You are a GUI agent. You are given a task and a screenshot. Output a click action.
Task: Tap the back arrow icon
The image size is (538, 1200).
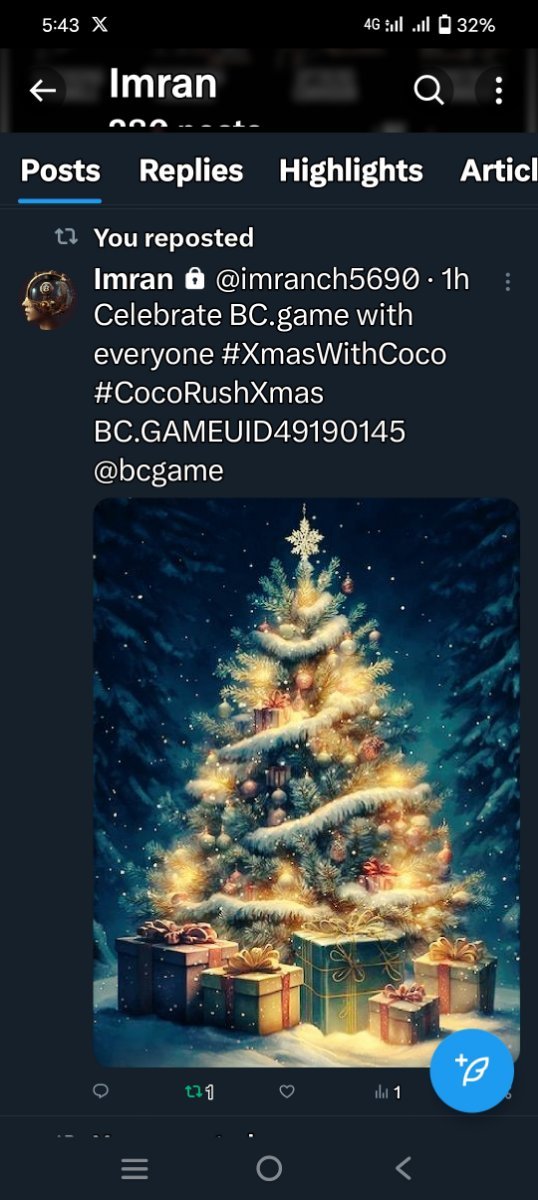click(x=42, y=91)
